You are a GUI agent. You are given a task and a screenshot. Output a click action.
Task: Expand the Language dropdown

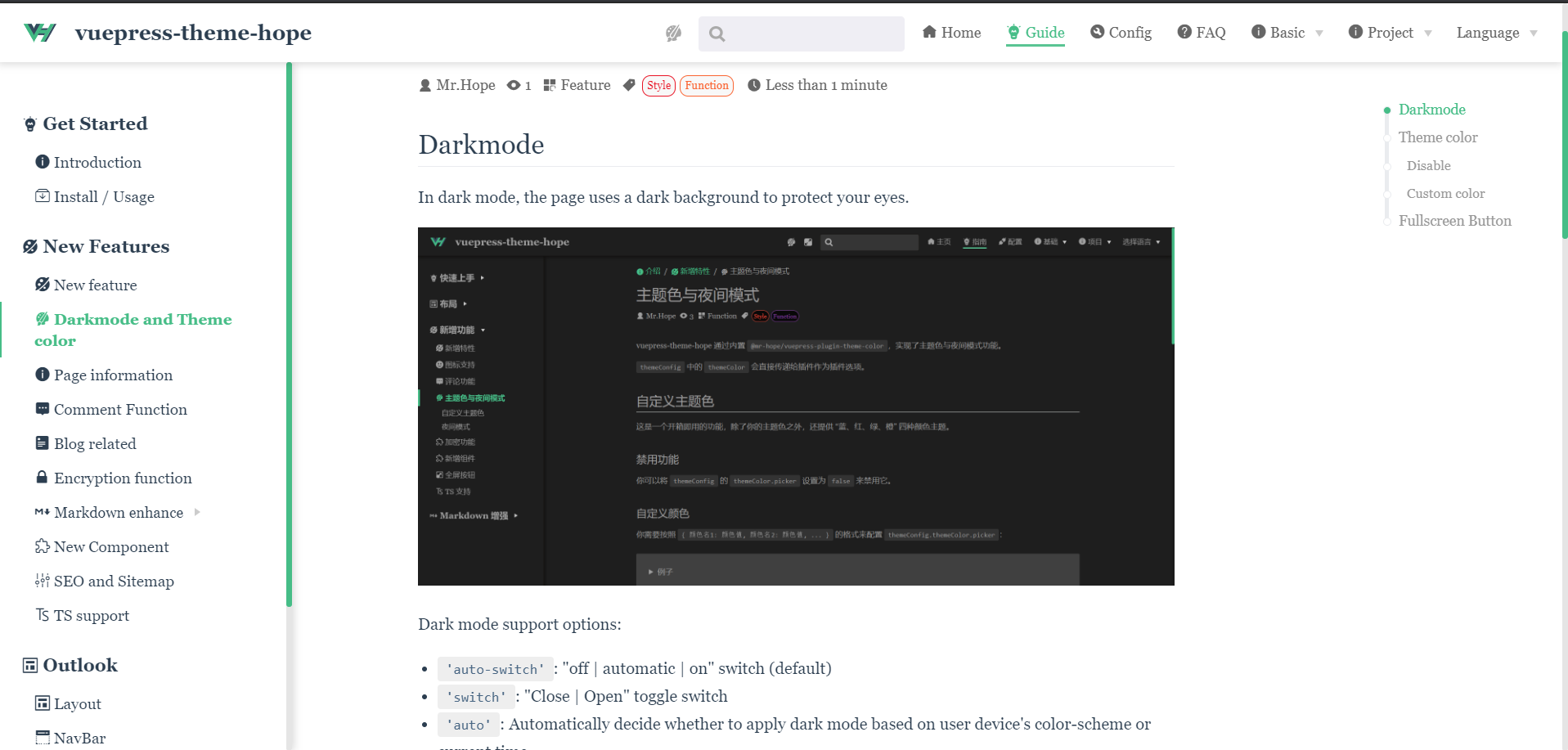click(x=1496, y=33)
